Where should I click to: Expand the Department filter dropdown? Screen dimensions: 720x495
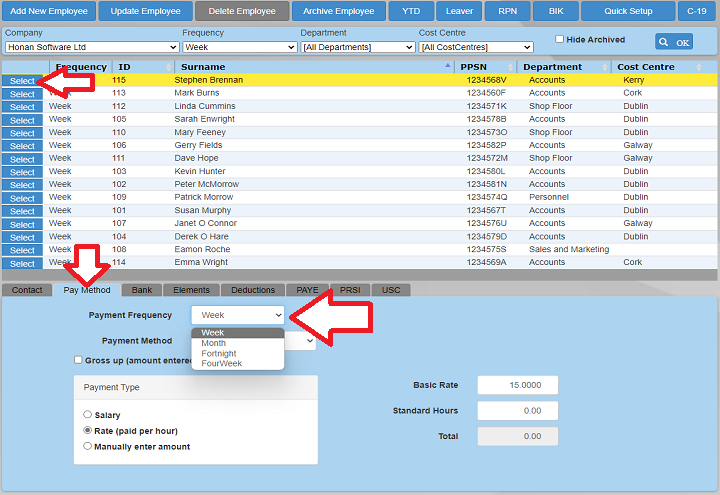(x=356, y=47)
